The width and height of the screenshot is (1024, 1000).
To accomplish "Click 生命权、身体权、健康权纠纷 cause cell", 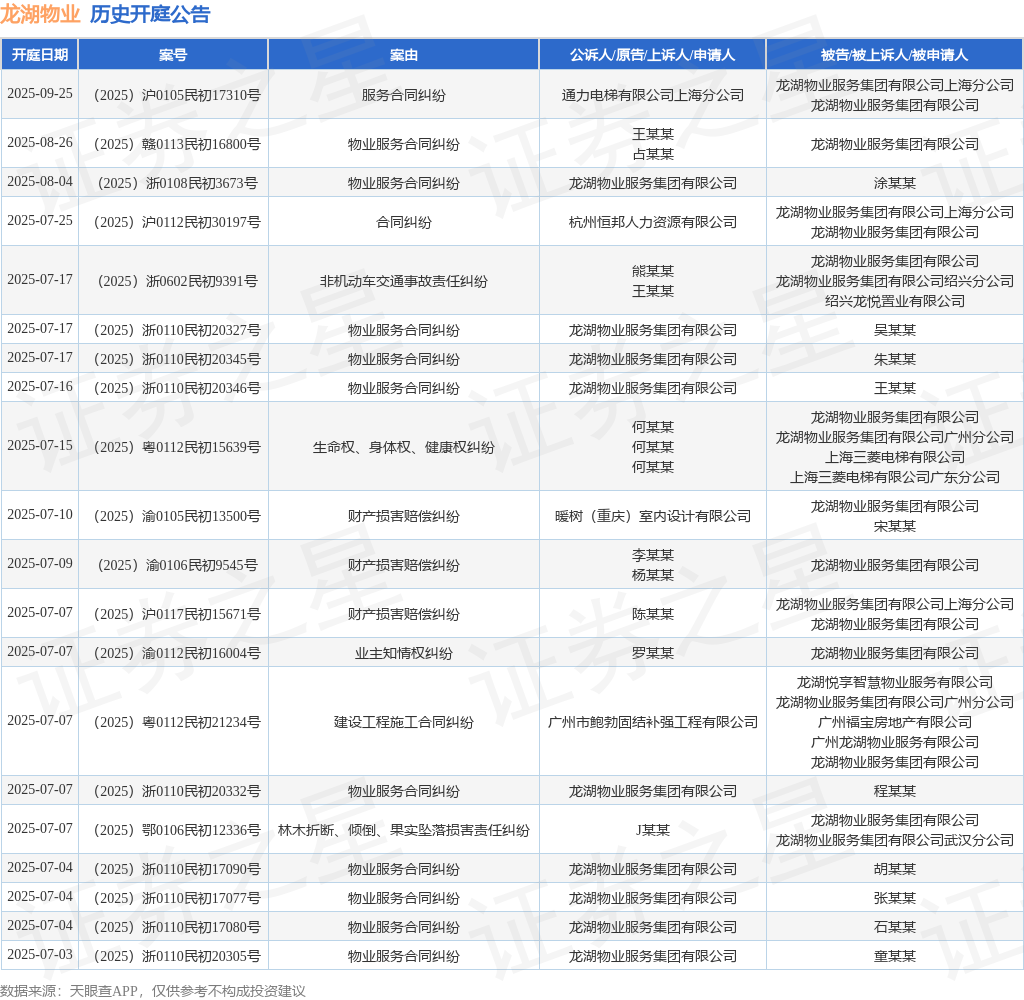I will (x=404, y=447).
